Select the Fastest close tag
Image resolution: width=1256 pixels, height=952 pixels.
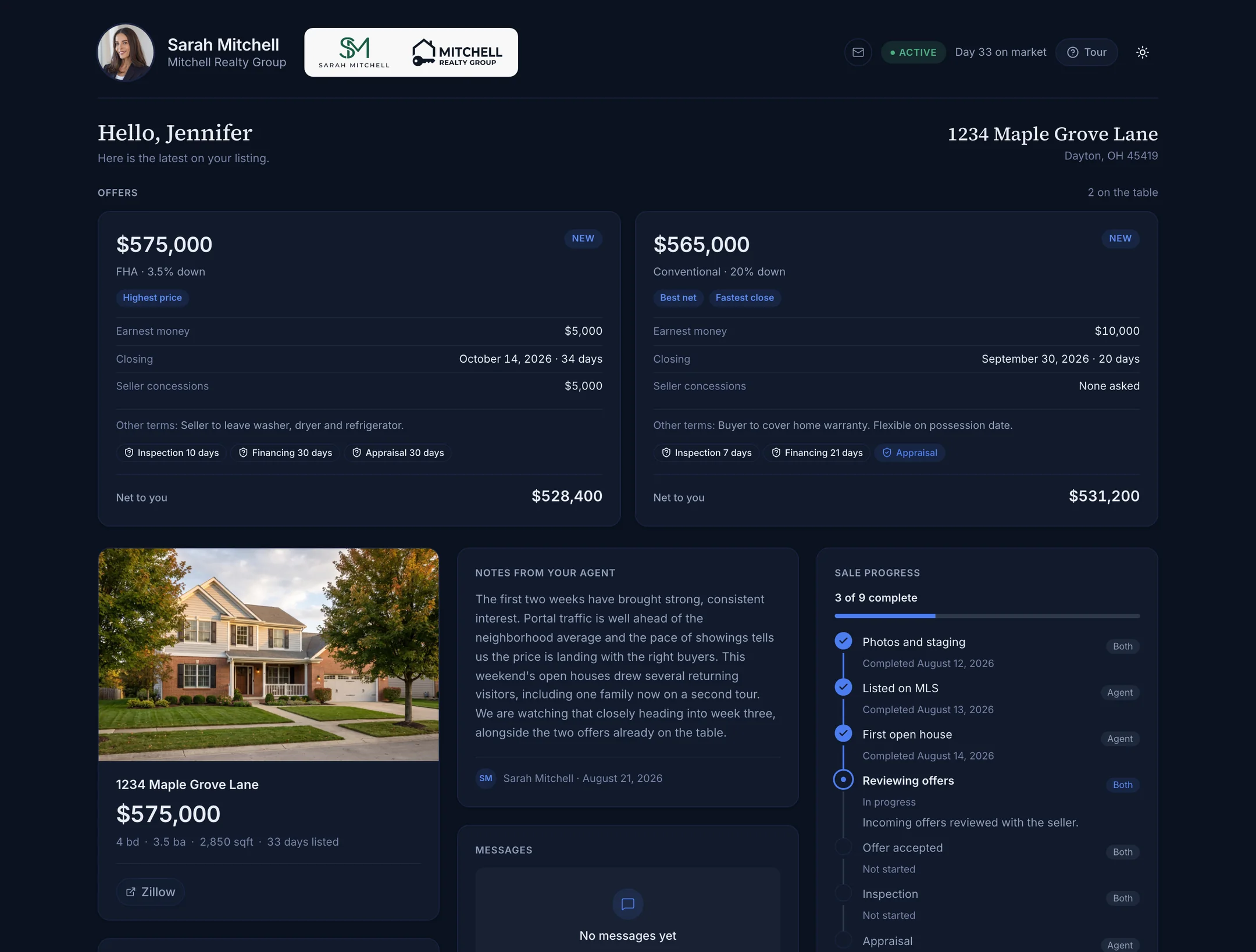point(744,298)
